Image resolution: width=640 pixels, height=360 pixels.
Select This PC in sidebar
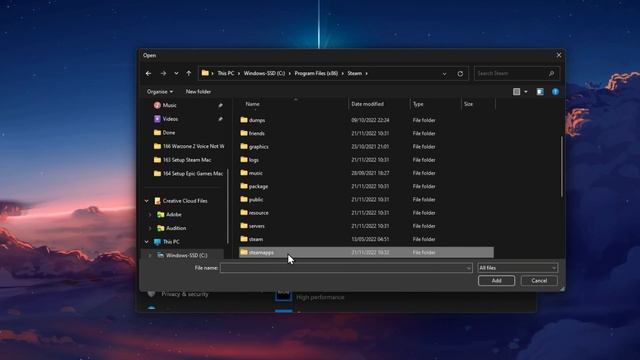coord(171,242)
